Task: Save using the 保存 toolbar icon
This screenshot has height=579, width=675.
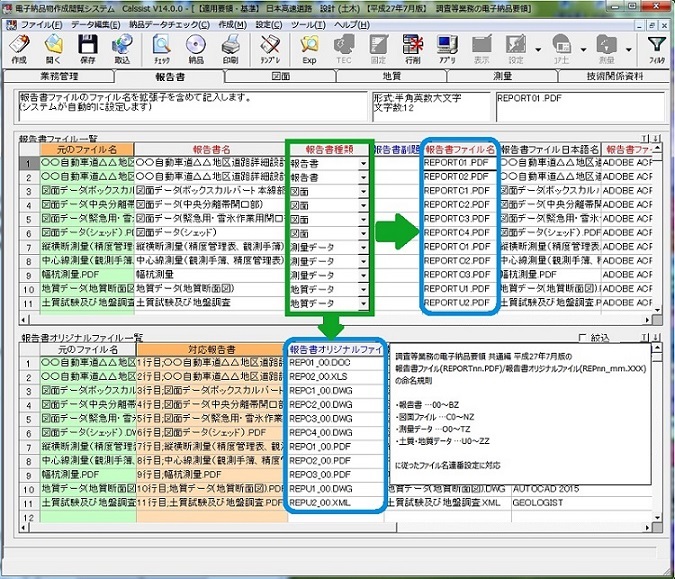Action: 87,49
